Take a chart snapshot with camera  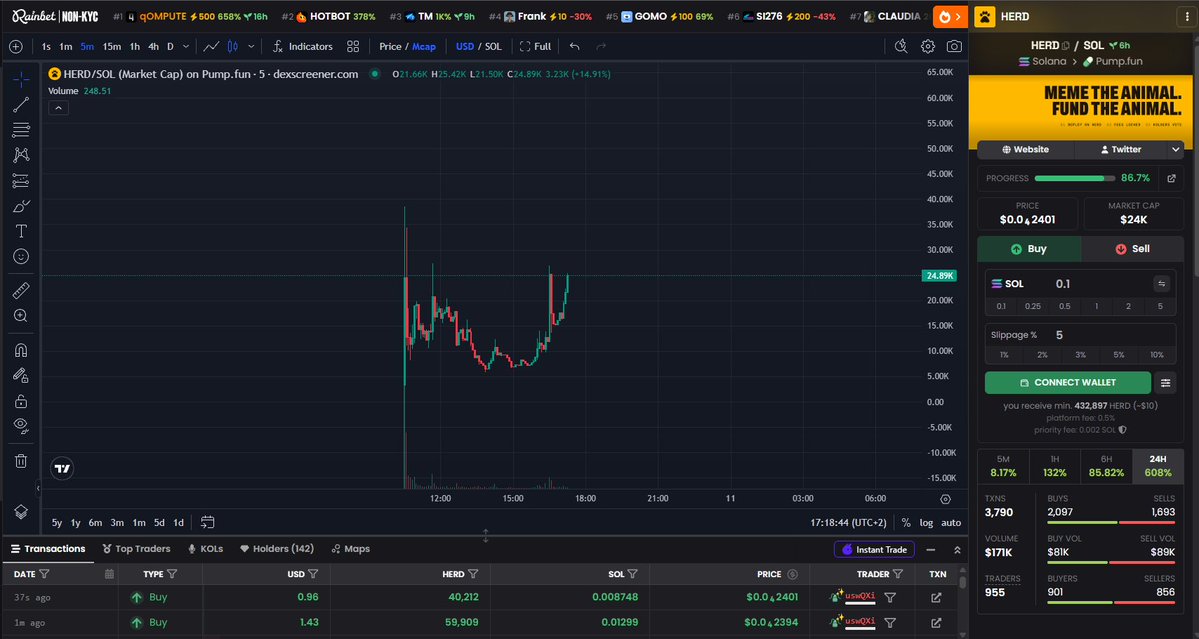pyautogui.click(x=954, y=47)
